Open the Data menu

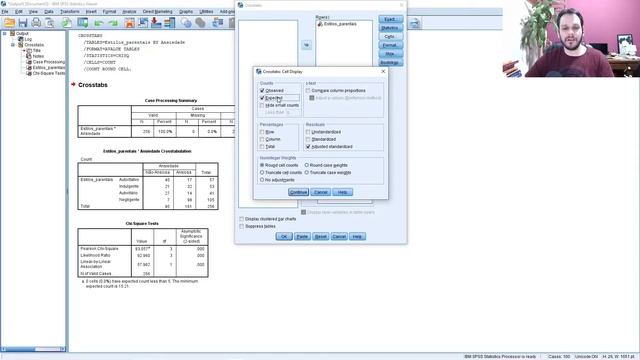tap(49, 12)
